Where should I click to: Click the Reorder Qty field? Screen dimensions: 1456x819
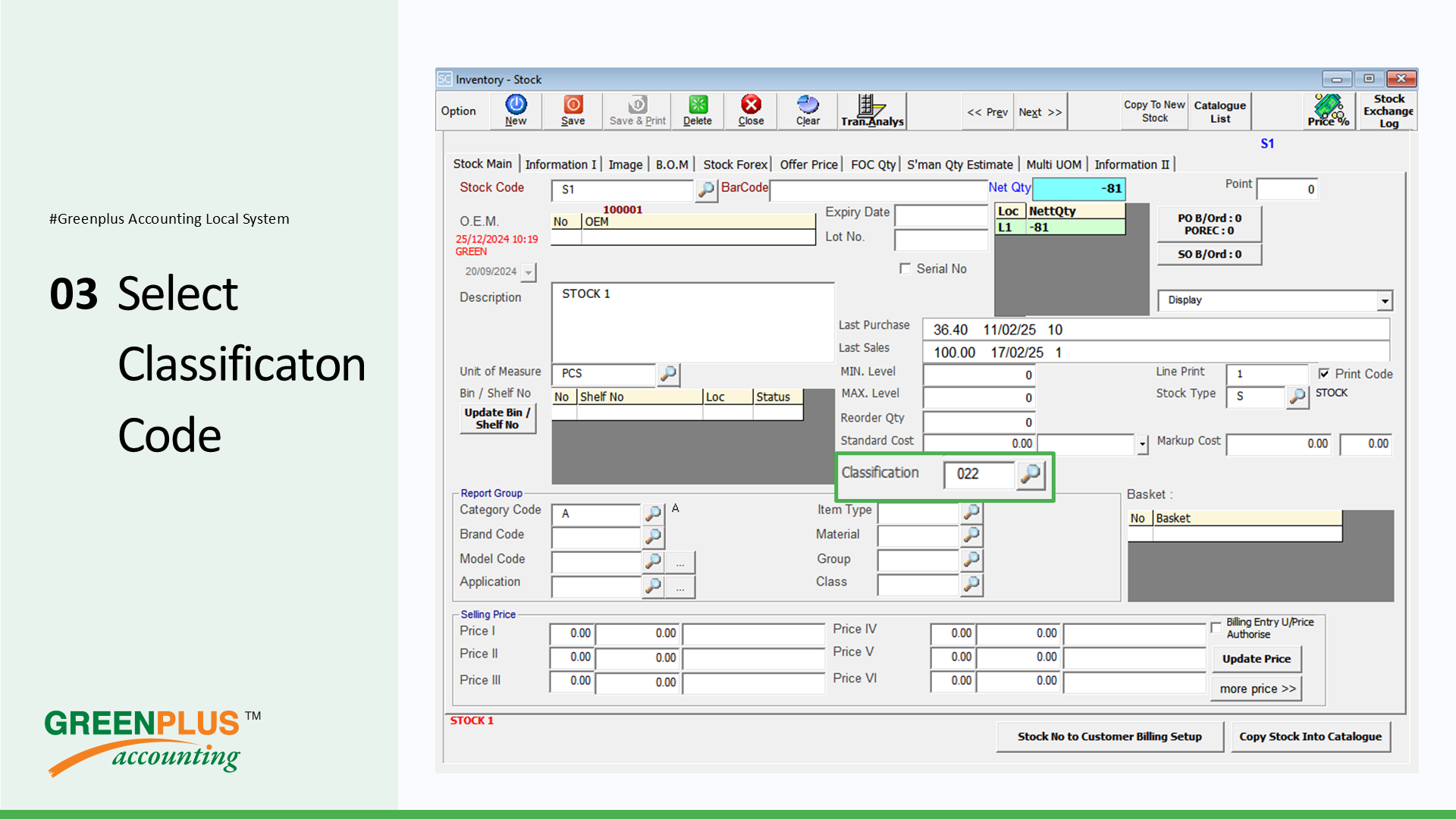tap(979, 422)
